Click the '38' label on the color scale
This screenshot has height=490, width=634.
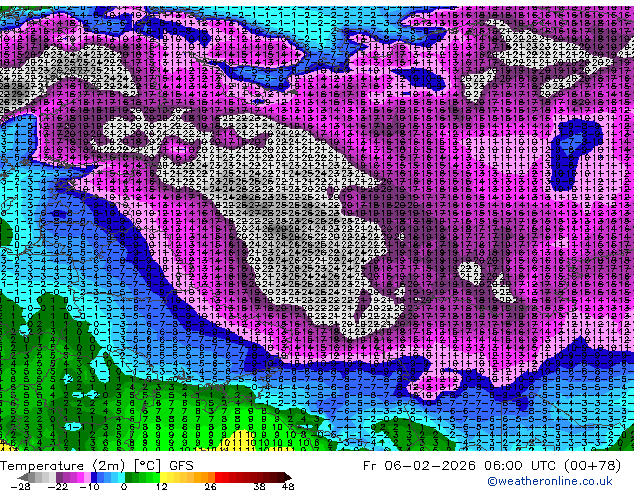coord(260,486)
